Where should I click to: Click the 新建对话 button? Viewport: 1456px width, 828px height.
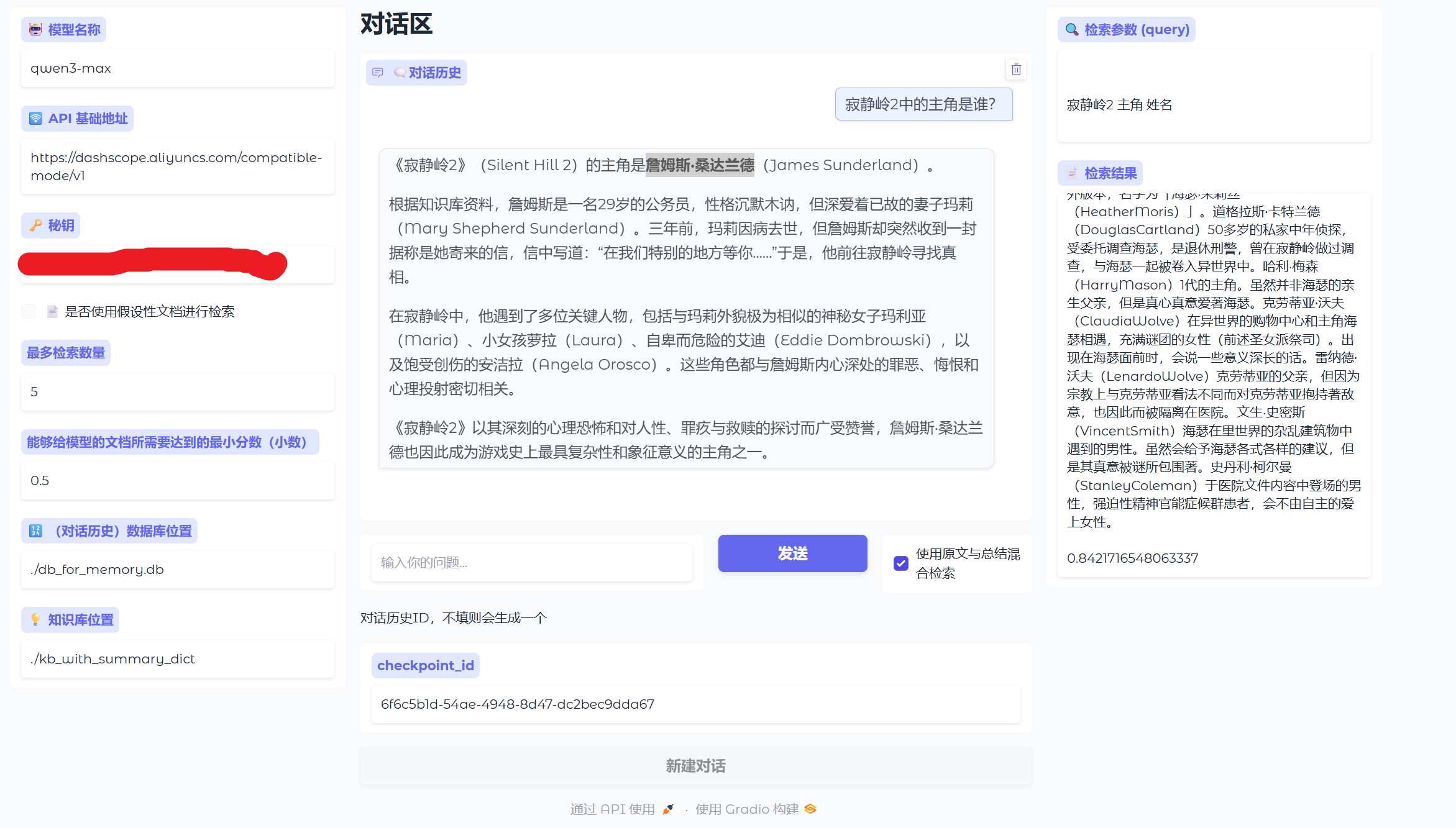point(696,765)
